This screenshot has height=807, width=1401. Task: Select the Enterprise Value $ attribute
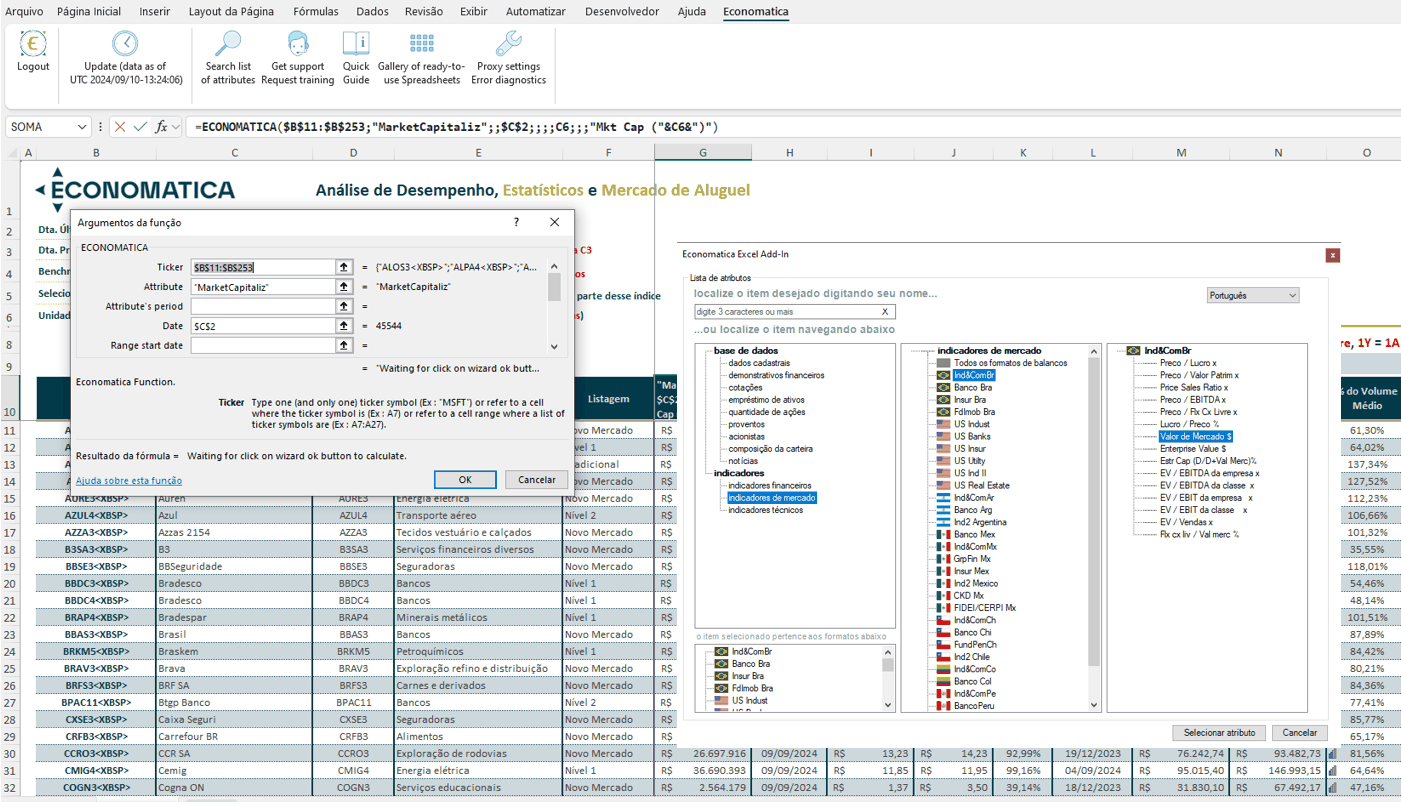point(1193,449)
